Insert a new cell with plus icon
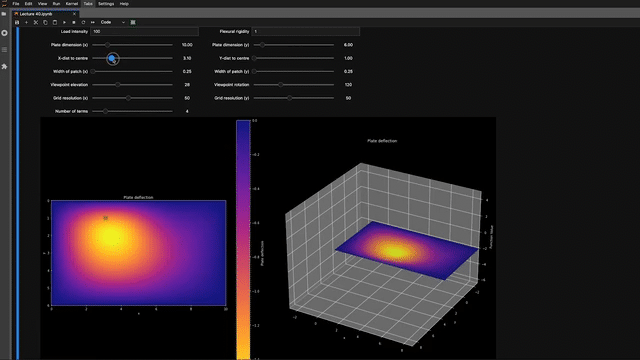Screen dimensions: 640x360 tap(27, 22)
